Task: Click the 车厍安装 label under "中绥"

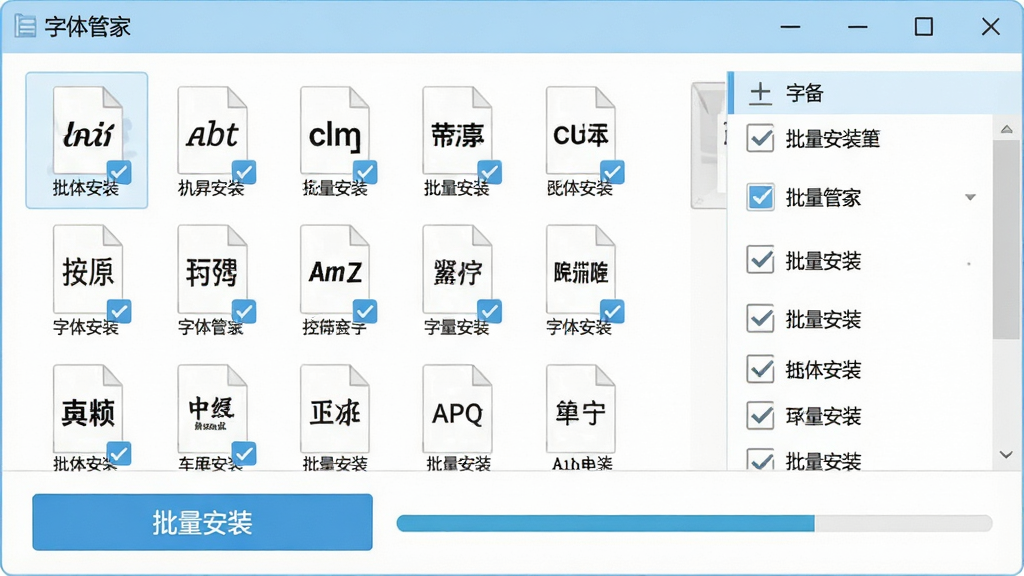Action: (210, 464)
